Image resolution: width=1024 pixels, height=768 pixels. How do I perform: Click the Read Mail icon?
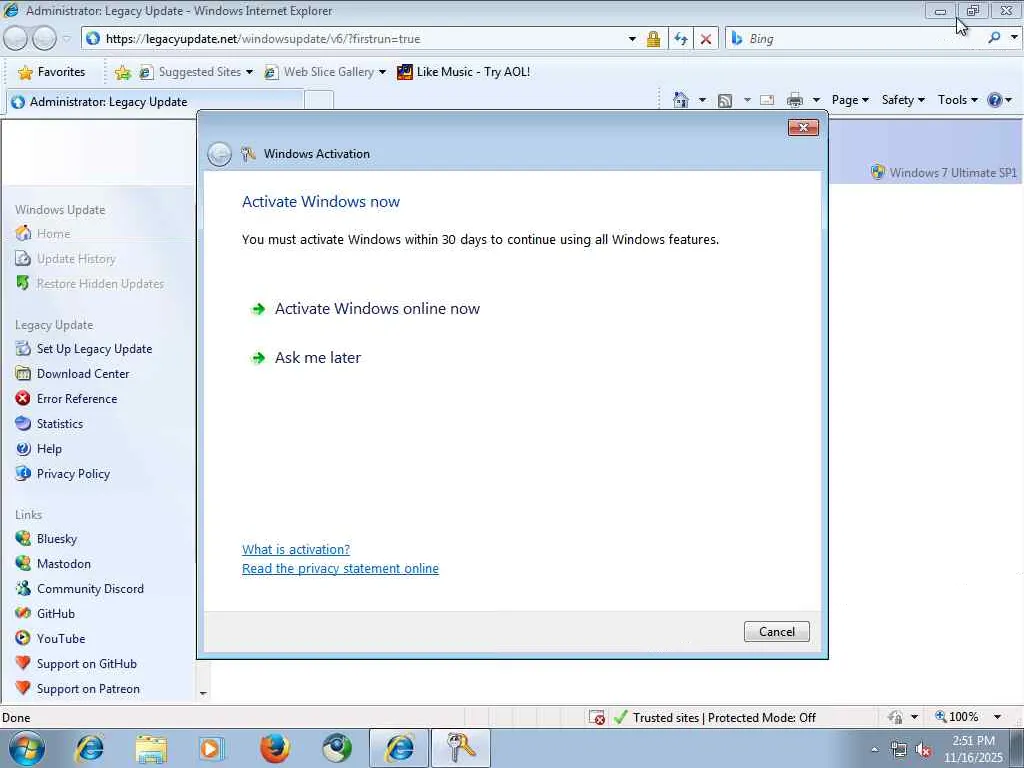click(x=767, y=100)
